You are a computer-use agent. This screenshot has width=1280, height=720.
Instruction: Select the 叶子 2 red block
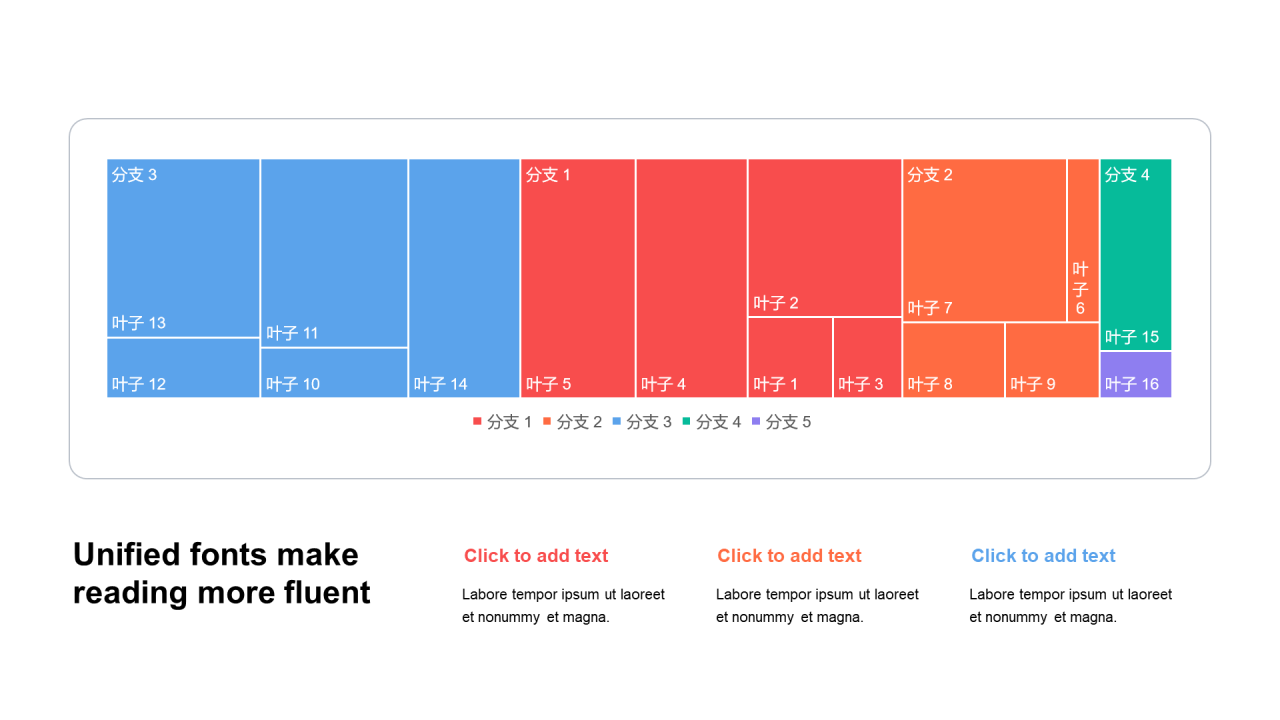tap(824, 237)
